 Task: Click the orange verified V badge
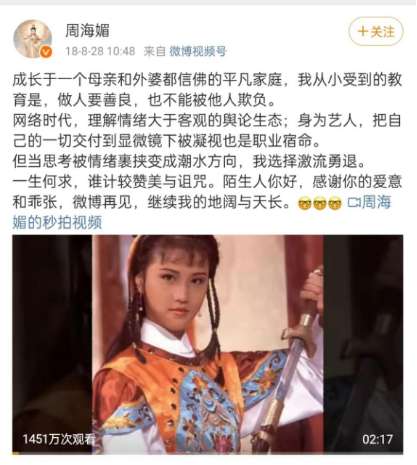tap(46, 52)
